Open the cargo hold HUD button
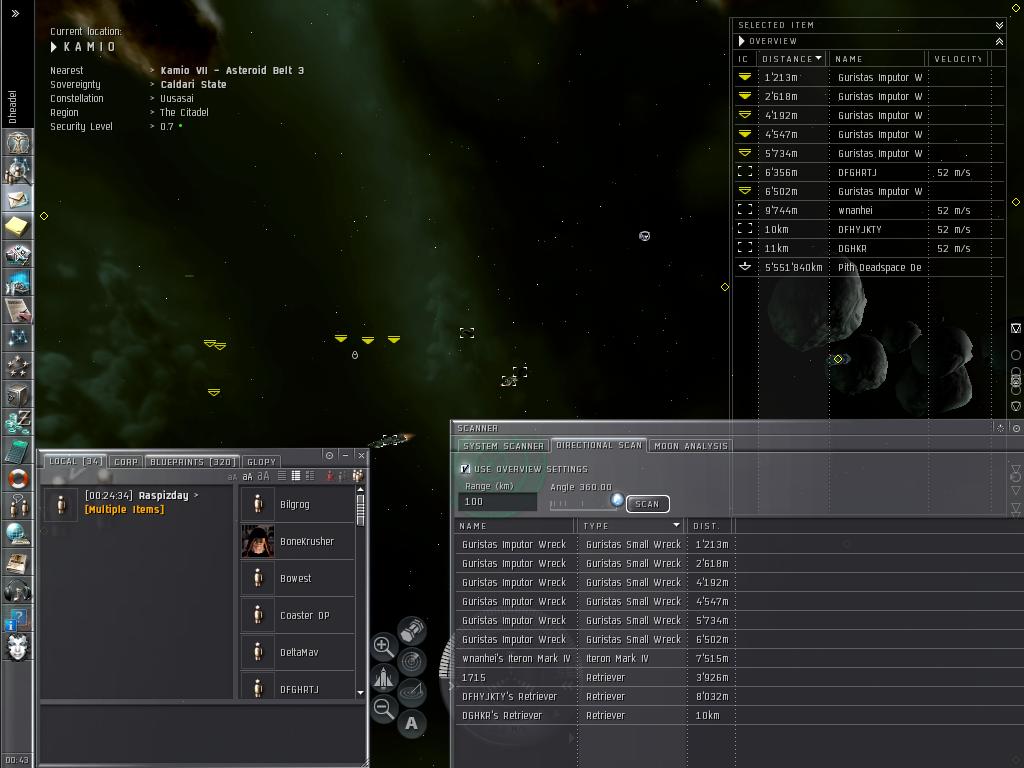This screenshot has height=768, width=1024. 412,632
